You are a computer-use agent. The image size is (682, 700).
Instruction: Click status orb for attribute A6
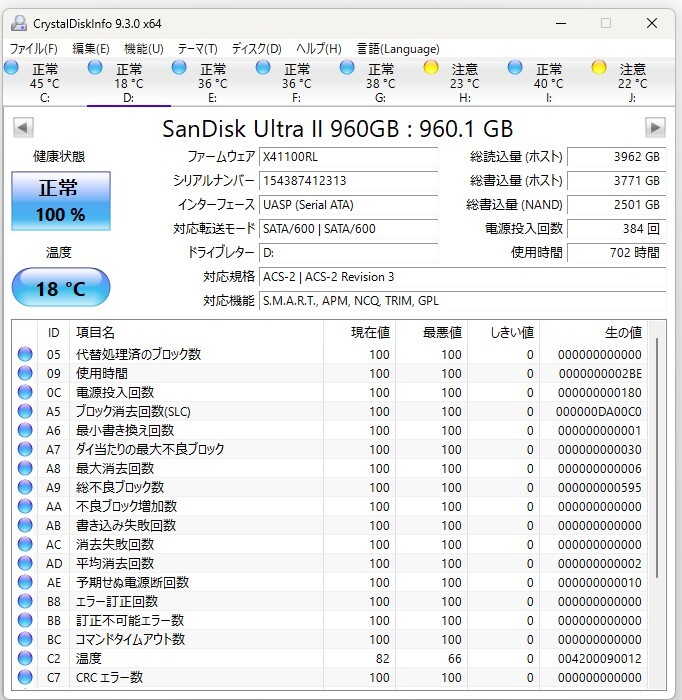[25, 430]
